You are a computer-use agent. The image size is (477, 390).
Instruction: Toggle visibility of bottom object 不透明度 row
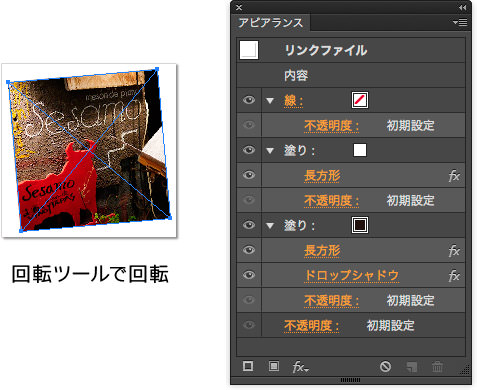249,325
